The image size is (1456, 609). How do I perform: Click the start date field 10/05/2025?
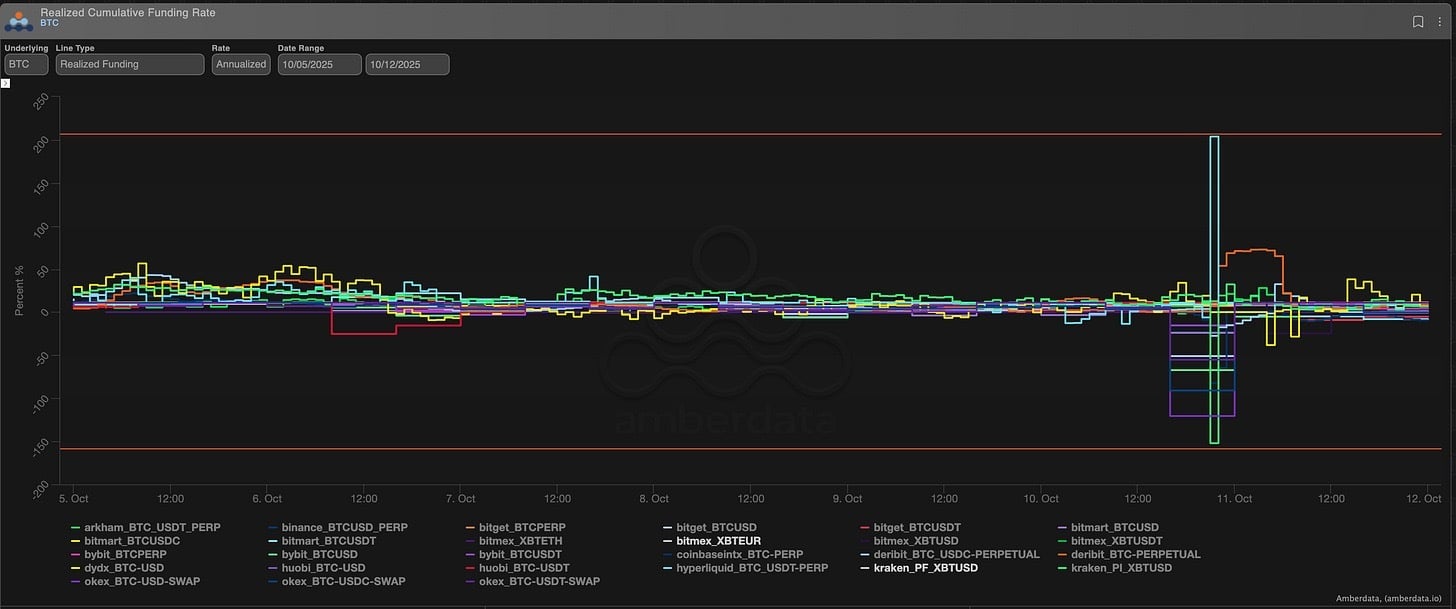pyautogui.click(x=319, y=64)
